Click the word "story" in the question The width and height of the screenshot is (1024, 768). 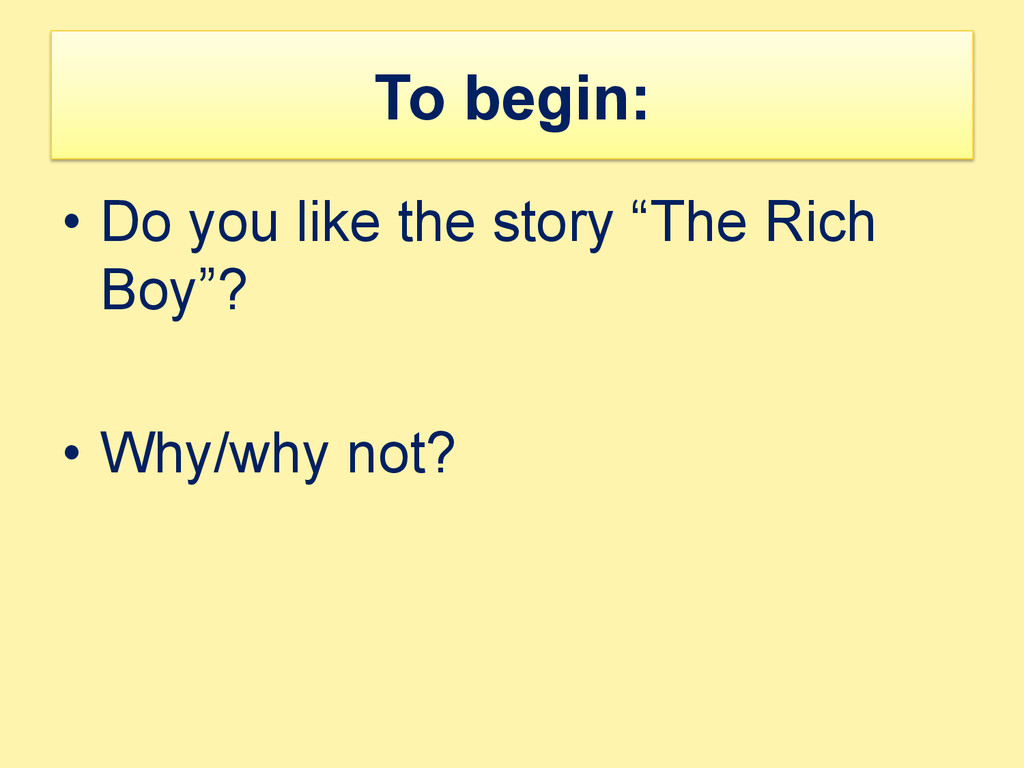(x=552, y=225)
